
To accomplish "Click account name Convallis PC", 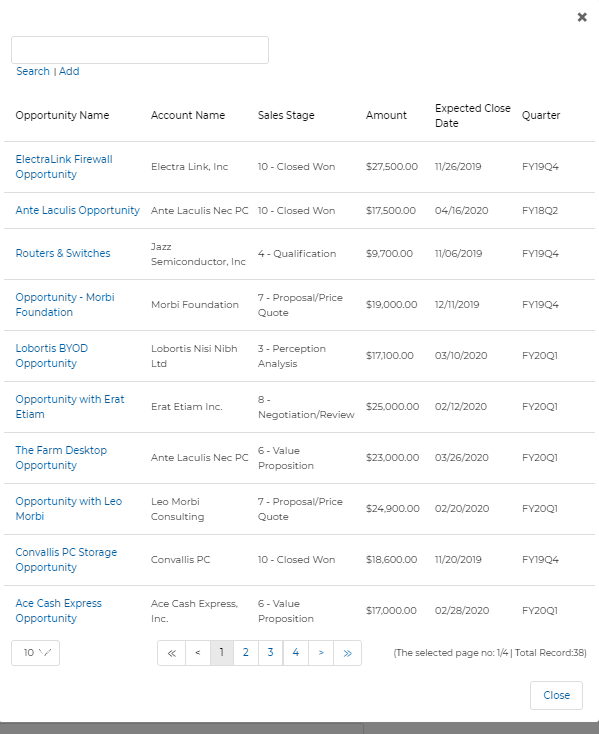I will [181, 560].
